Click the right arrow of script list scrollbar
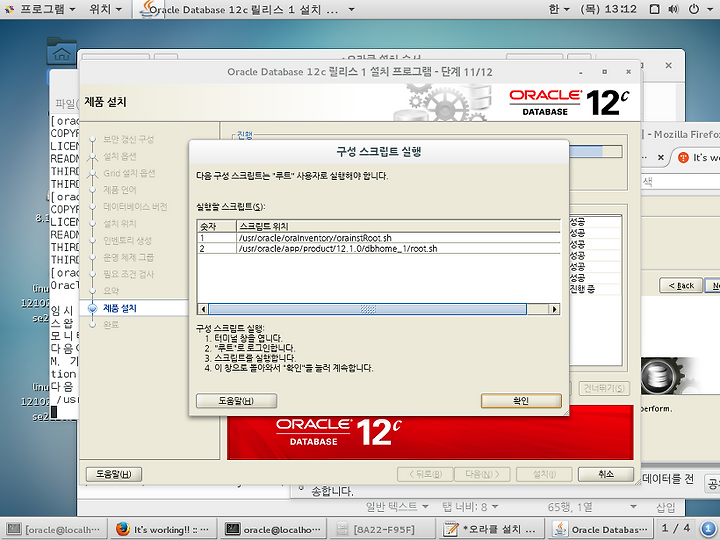Viewport: 720px width, 540px height. pyautogui.click(x=555, y=309)
